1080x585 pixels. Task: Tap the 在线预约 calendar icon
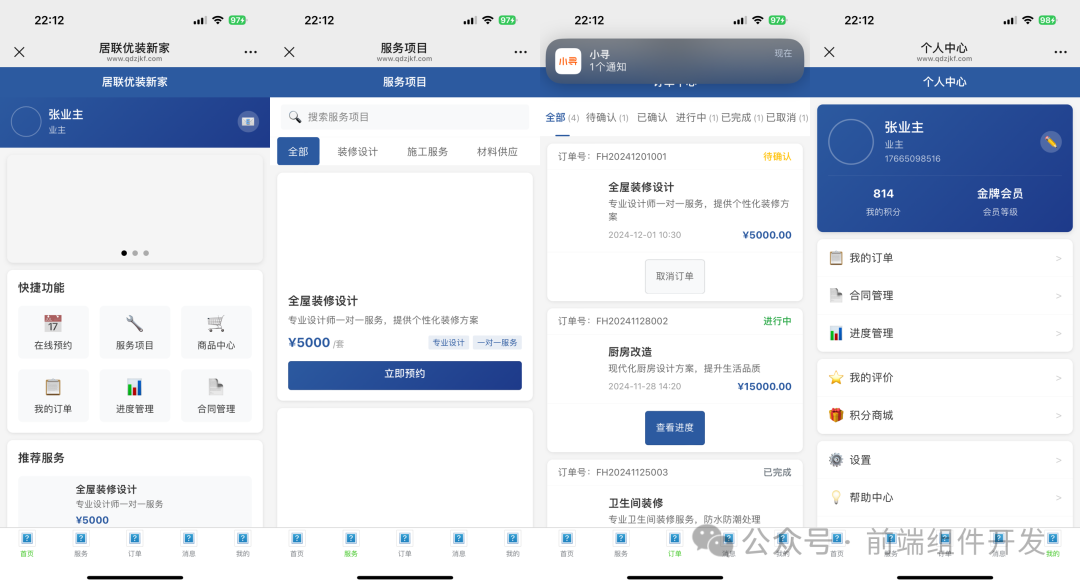53,324
